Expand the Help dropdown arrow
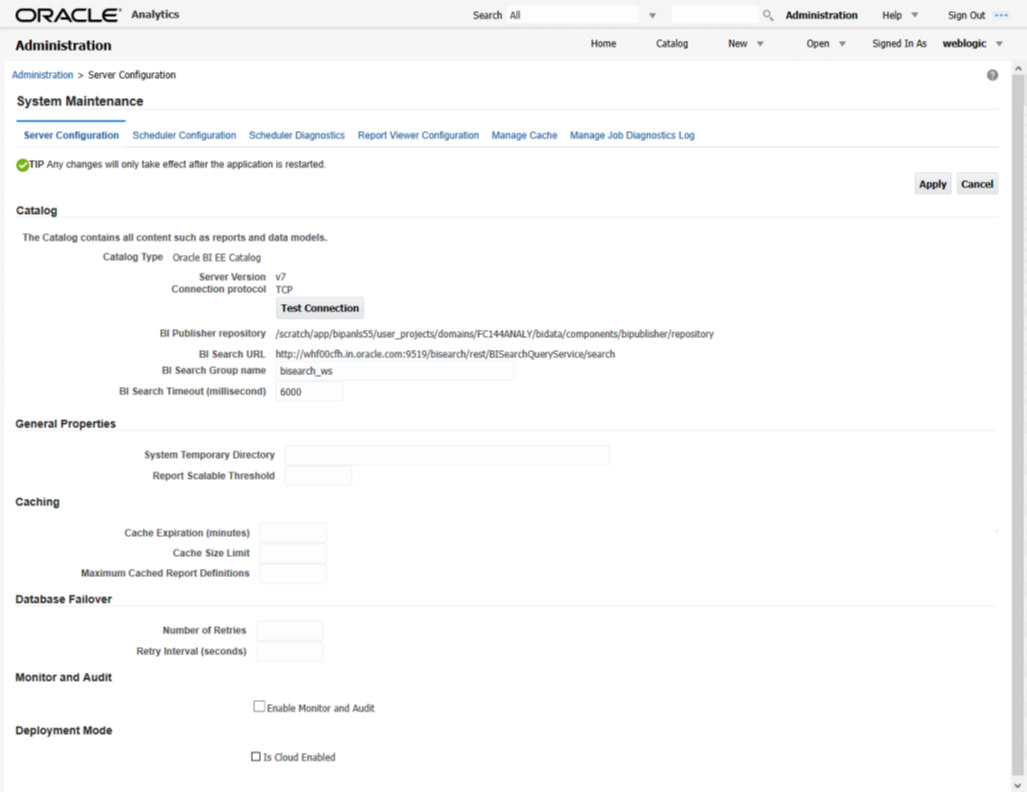Image resolution: width=1027 pixels, height=792 pixels. coord(915,15)
